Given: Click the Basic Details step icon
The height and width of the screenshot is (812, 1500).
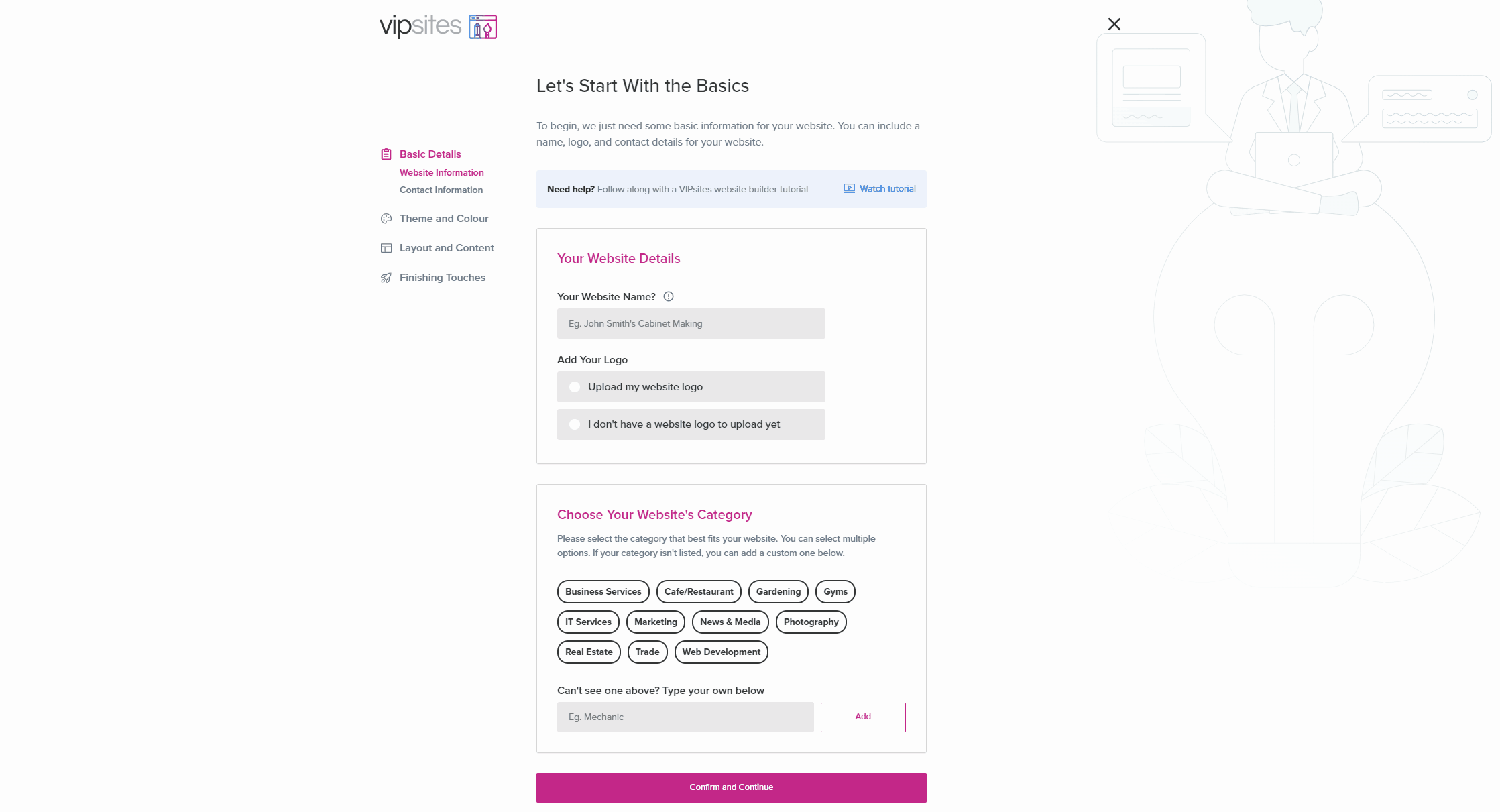Looking at the screenshot, I should pos(386,153).
